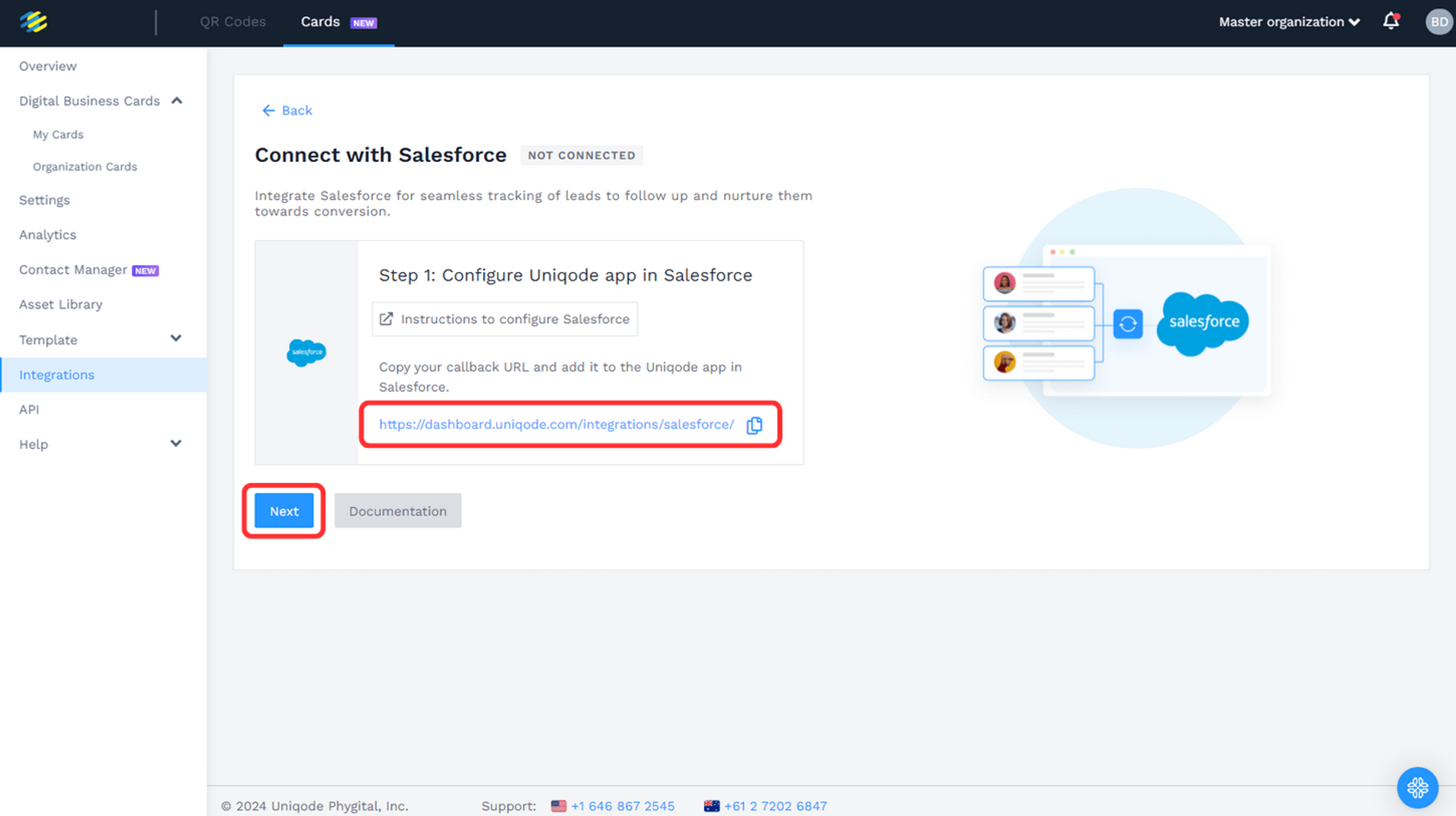Click the external-link icon beside Instructions
The width and height of the screenshot is (1456, 816).
coord(386,319)
